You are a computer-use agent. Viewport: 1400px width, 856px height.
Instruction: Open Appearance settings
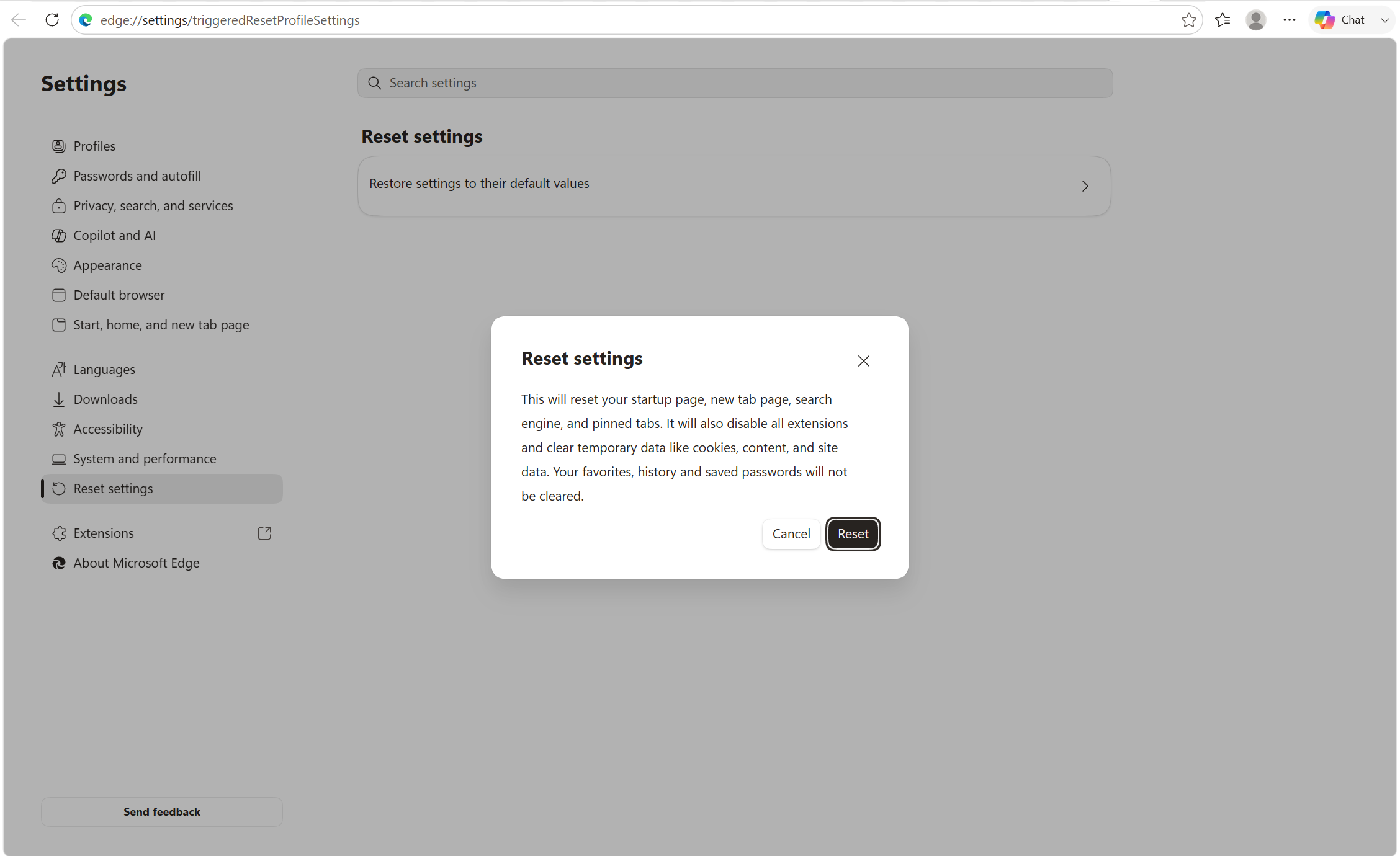click(x=162, y=265)
